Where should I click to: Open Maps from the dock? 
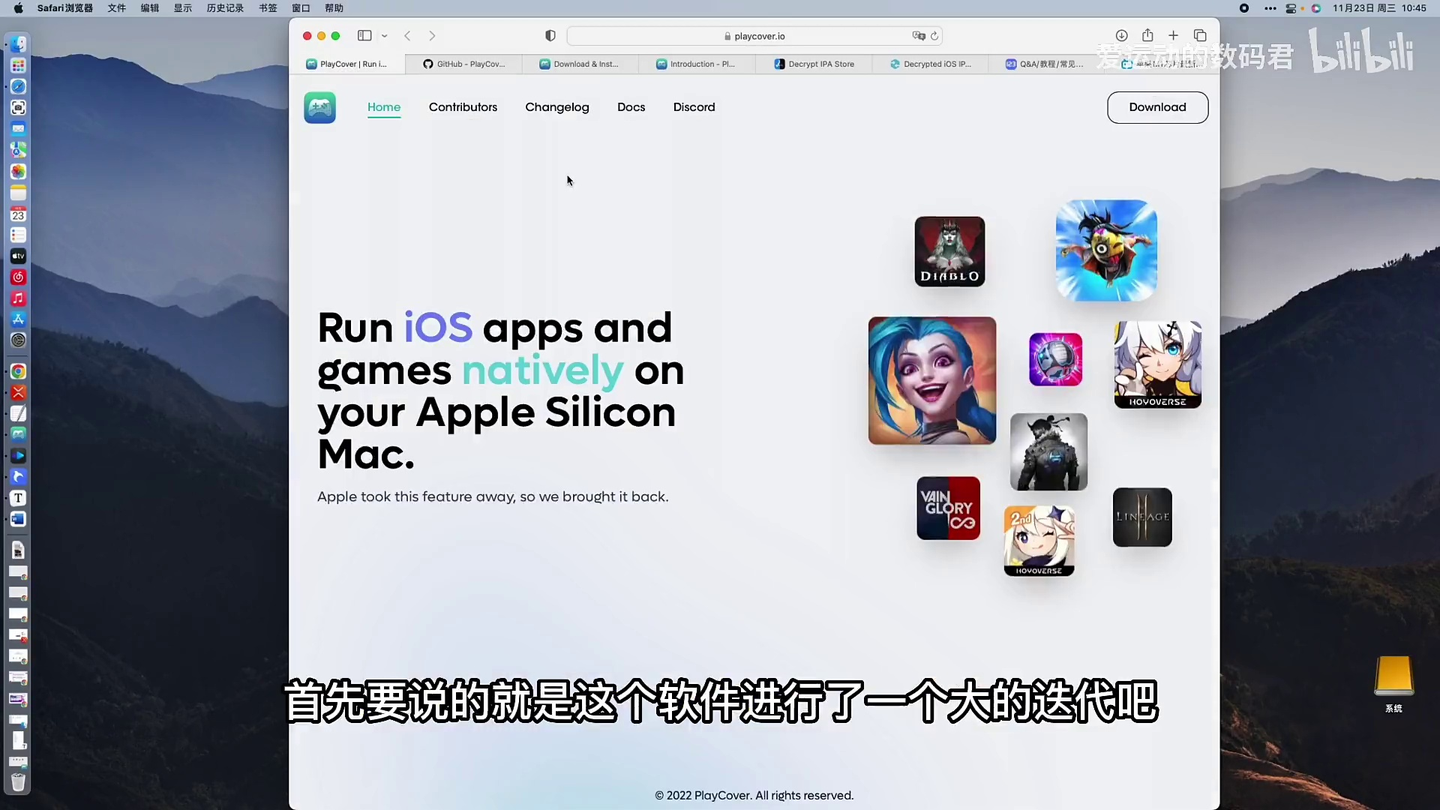(x=18, y=150)
